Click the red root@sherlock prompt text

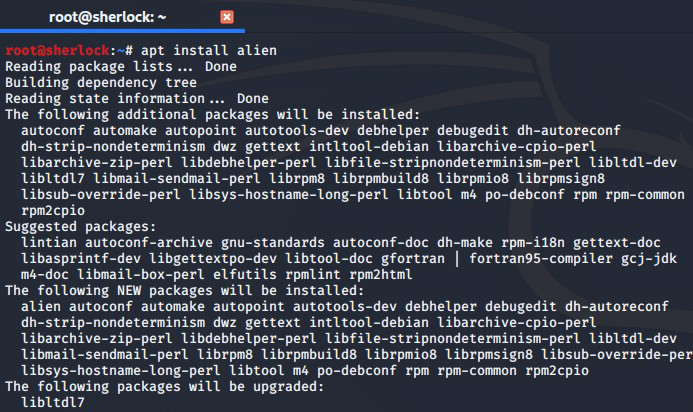[59, 50]
